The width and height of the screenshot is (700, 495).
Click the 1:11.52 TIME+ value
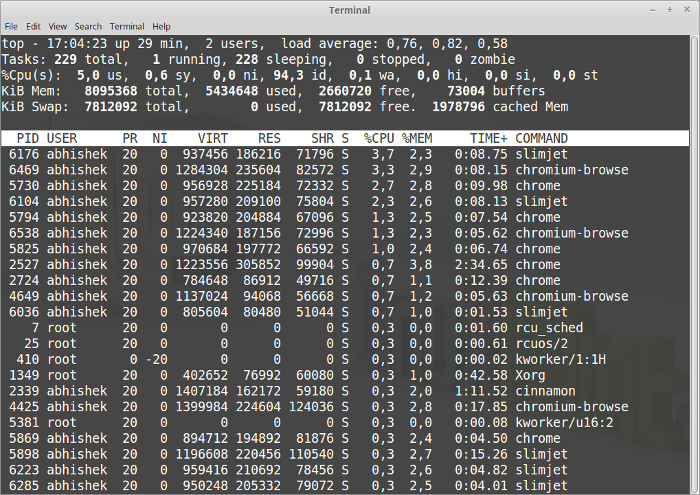481,391
